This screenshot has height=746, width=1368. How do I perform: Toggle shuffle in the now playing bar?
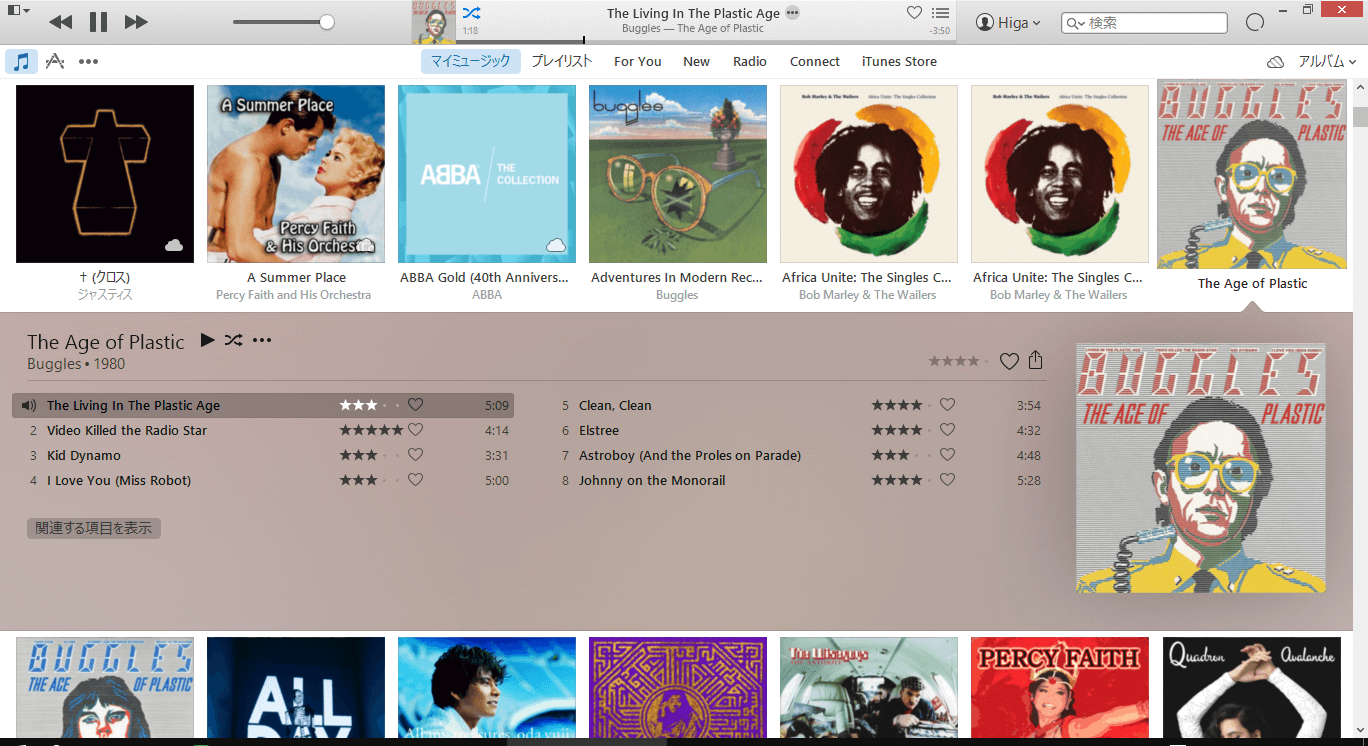472,13
